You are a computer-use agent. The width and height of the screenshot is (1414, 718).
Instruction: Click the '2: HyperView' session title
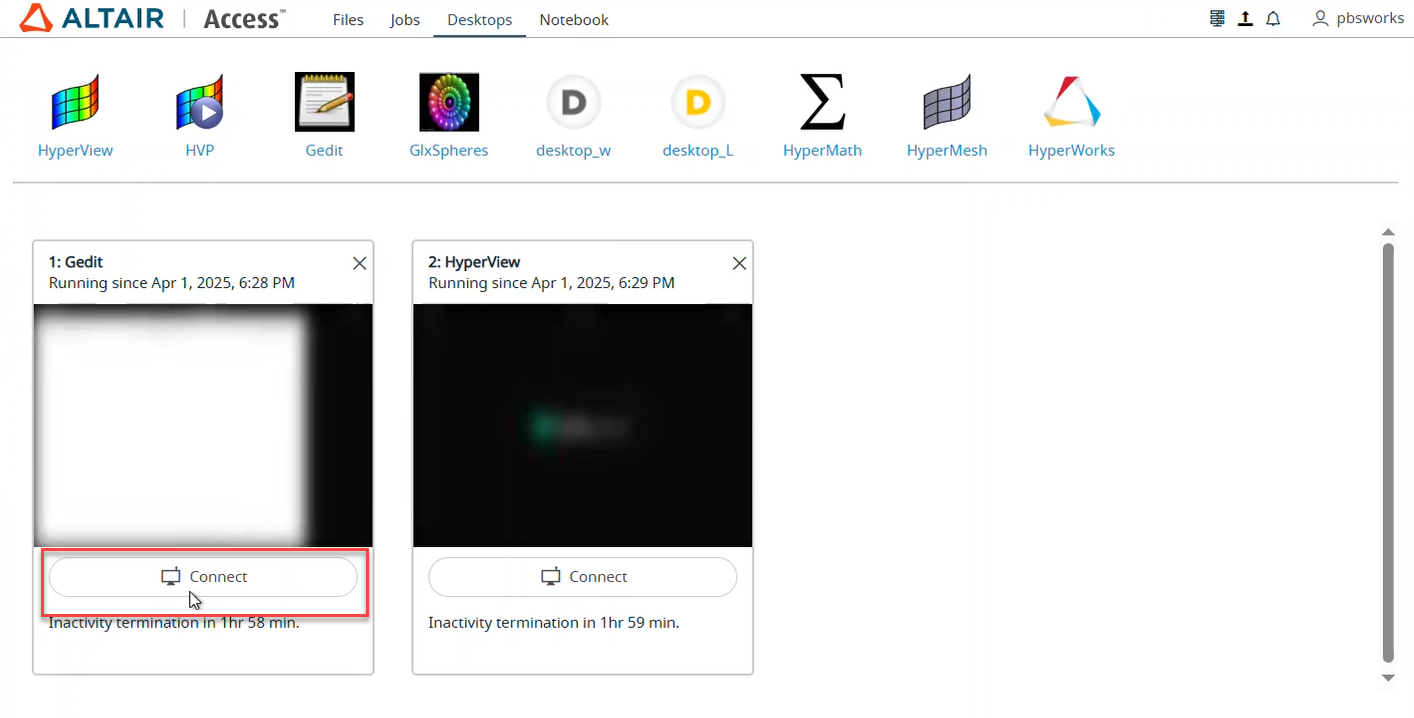coord(474,262)
